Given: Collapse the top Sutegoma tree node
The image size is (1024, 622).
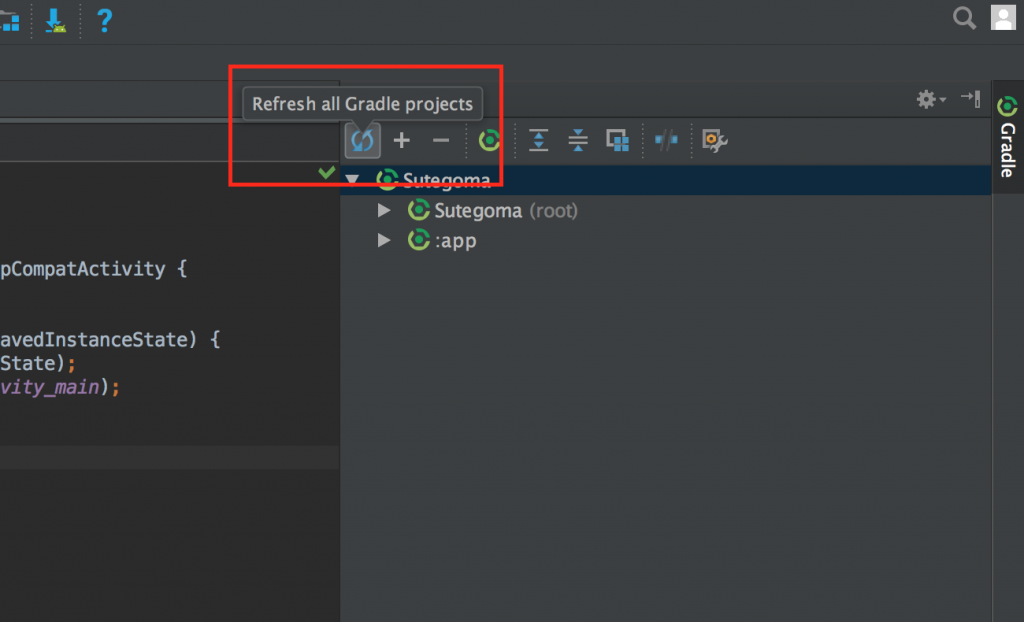Looking at the screenshot, I should click(x=352, y=180).
